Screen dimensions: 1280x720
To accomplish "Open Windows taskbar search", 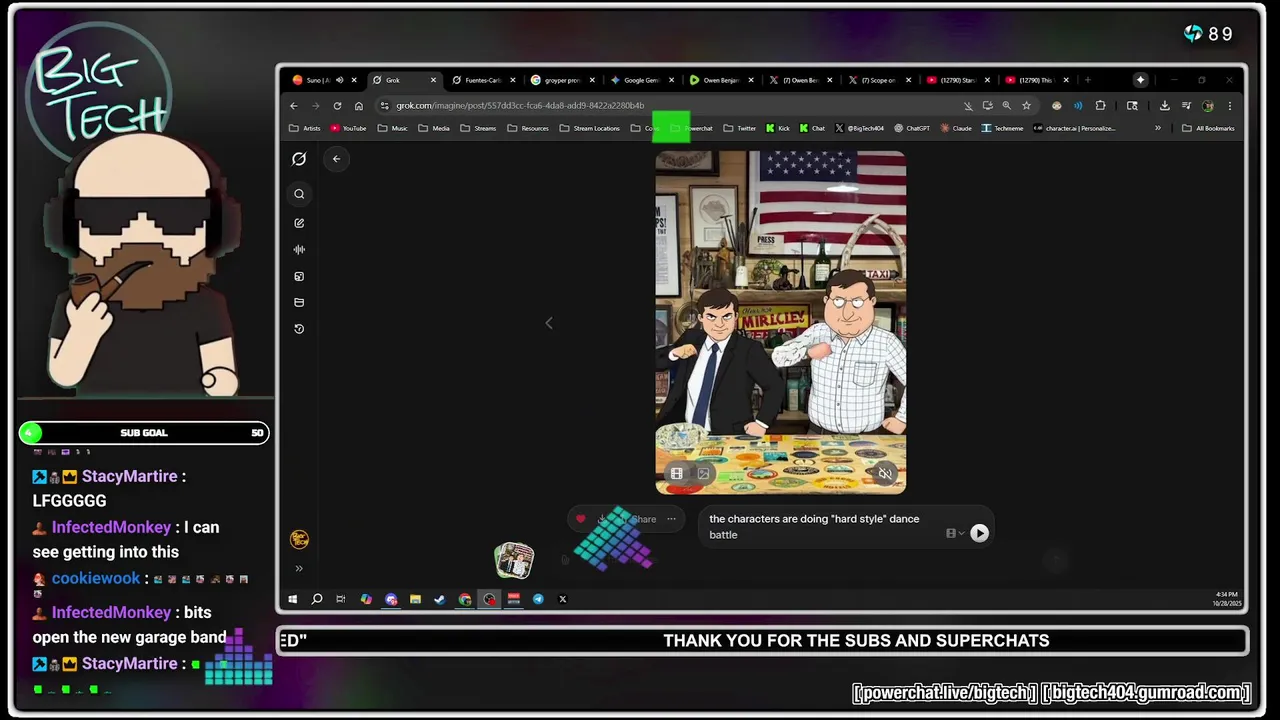I will pyautogui.click(x=317, y=599).
